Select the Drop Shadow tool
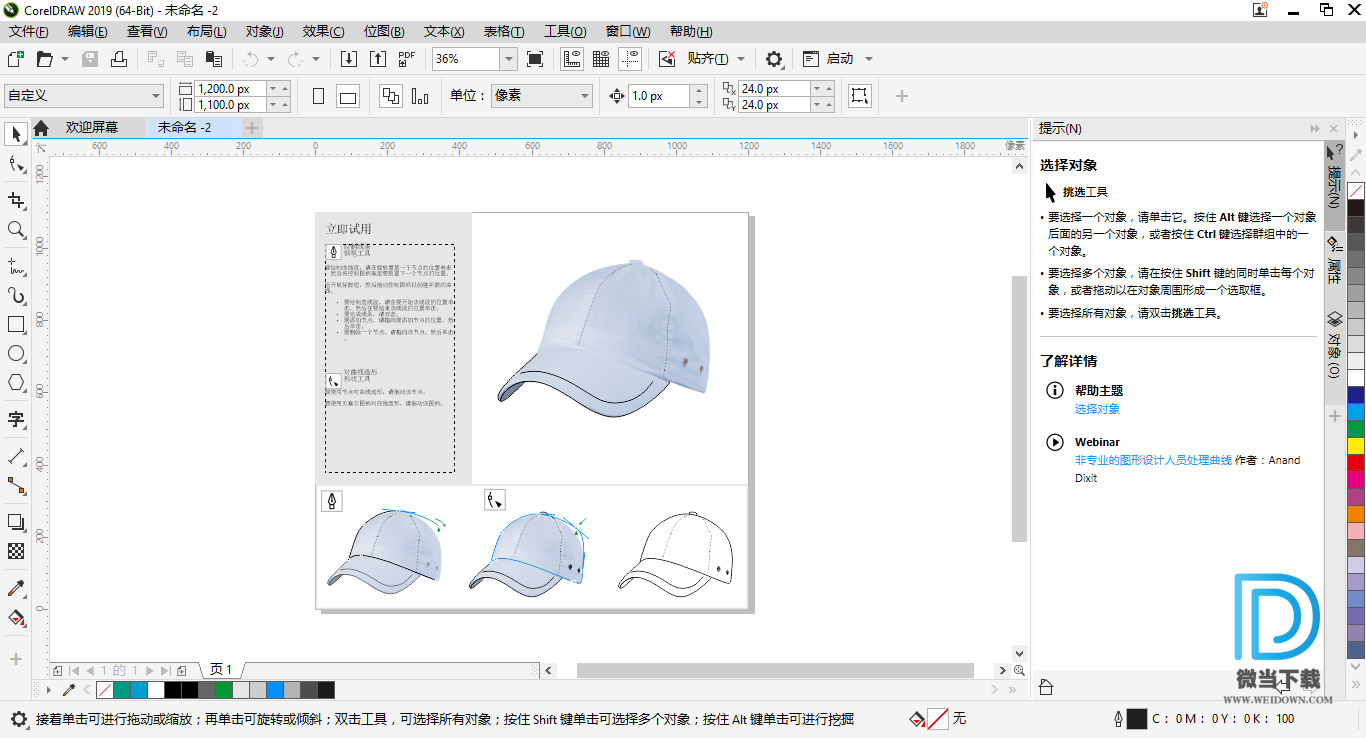The image size is (1366, 738). 16,522
